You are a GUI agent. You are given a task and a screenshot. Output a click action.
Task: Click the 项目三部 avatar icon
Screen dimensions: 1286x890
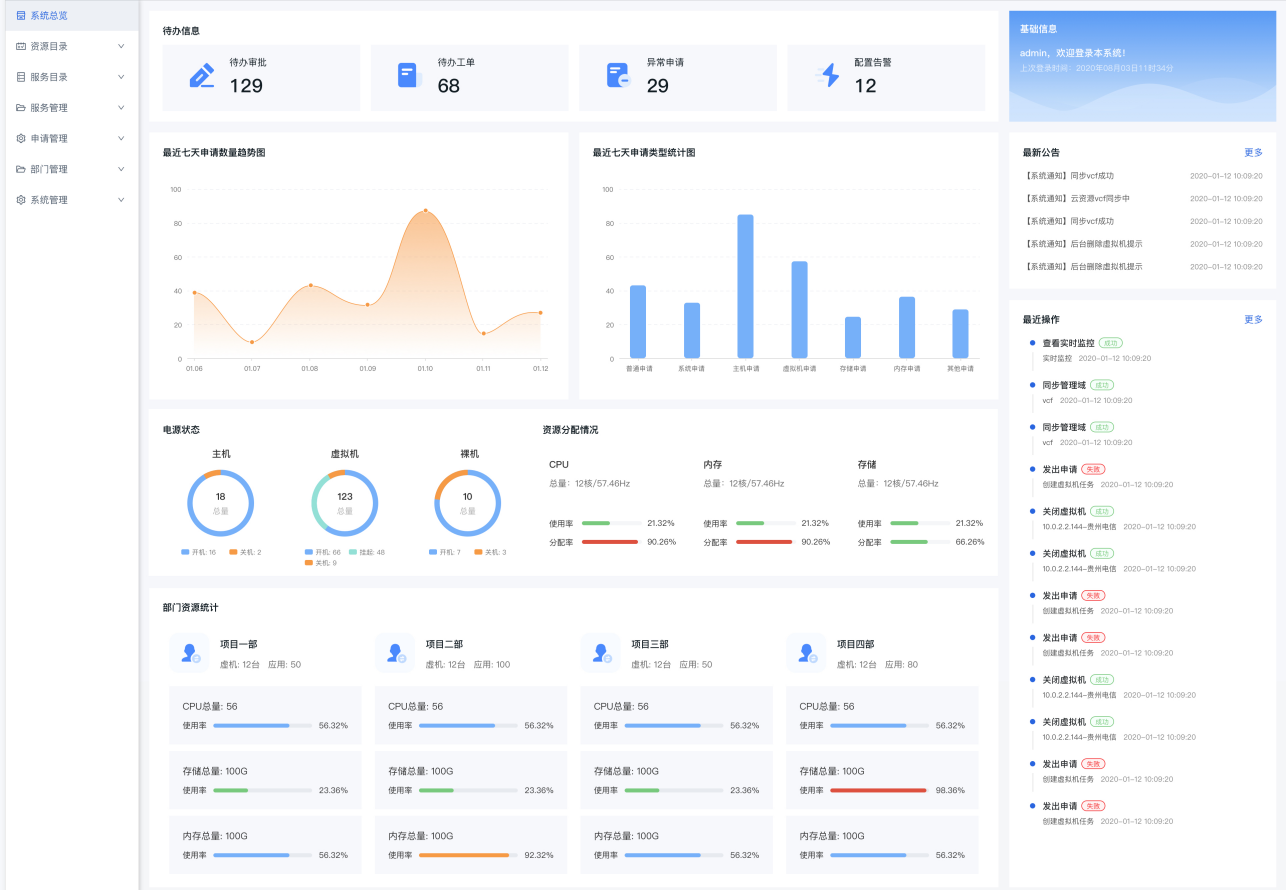point(601,653)
